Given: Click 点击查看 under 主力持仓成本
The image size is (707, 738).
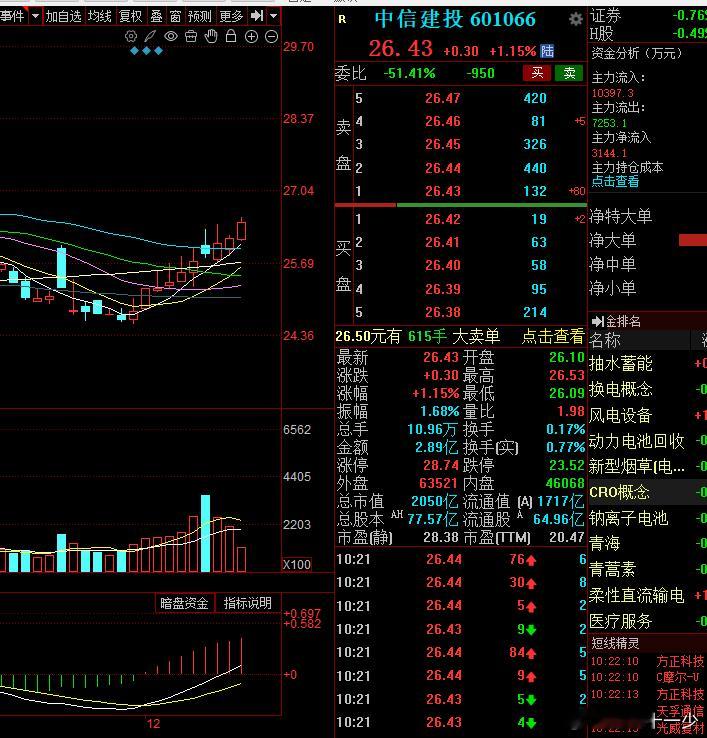Looking at the screenshot, I should (x=615, y=182).
